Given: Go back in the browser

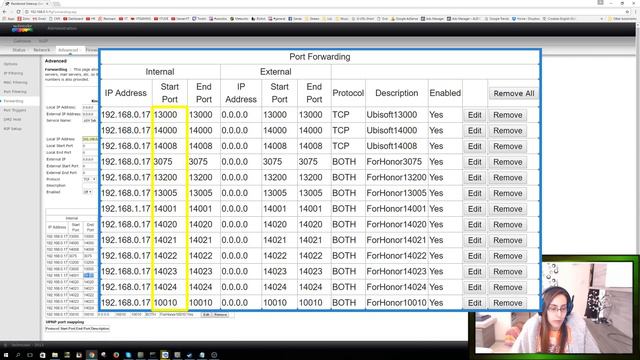Looking at the screenshot, I should coord(4,12).
